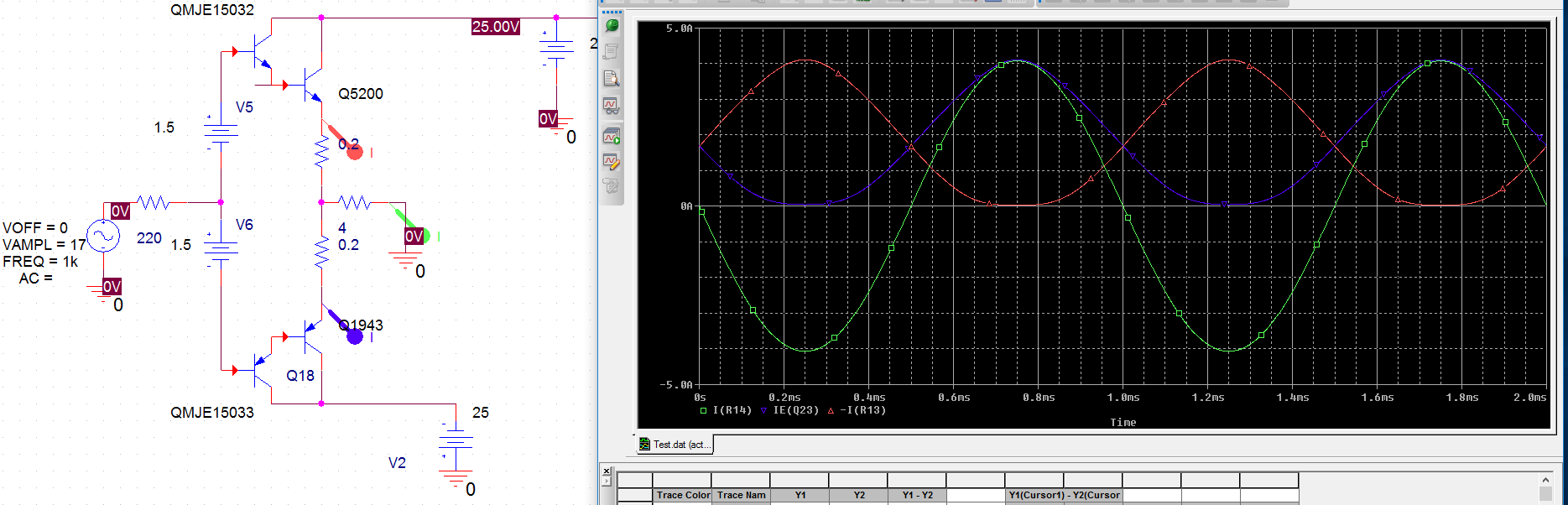Select the upper 0.2 ohm emitter resistor
Viewport: 1568px width, 505px height.
(321, 153)
